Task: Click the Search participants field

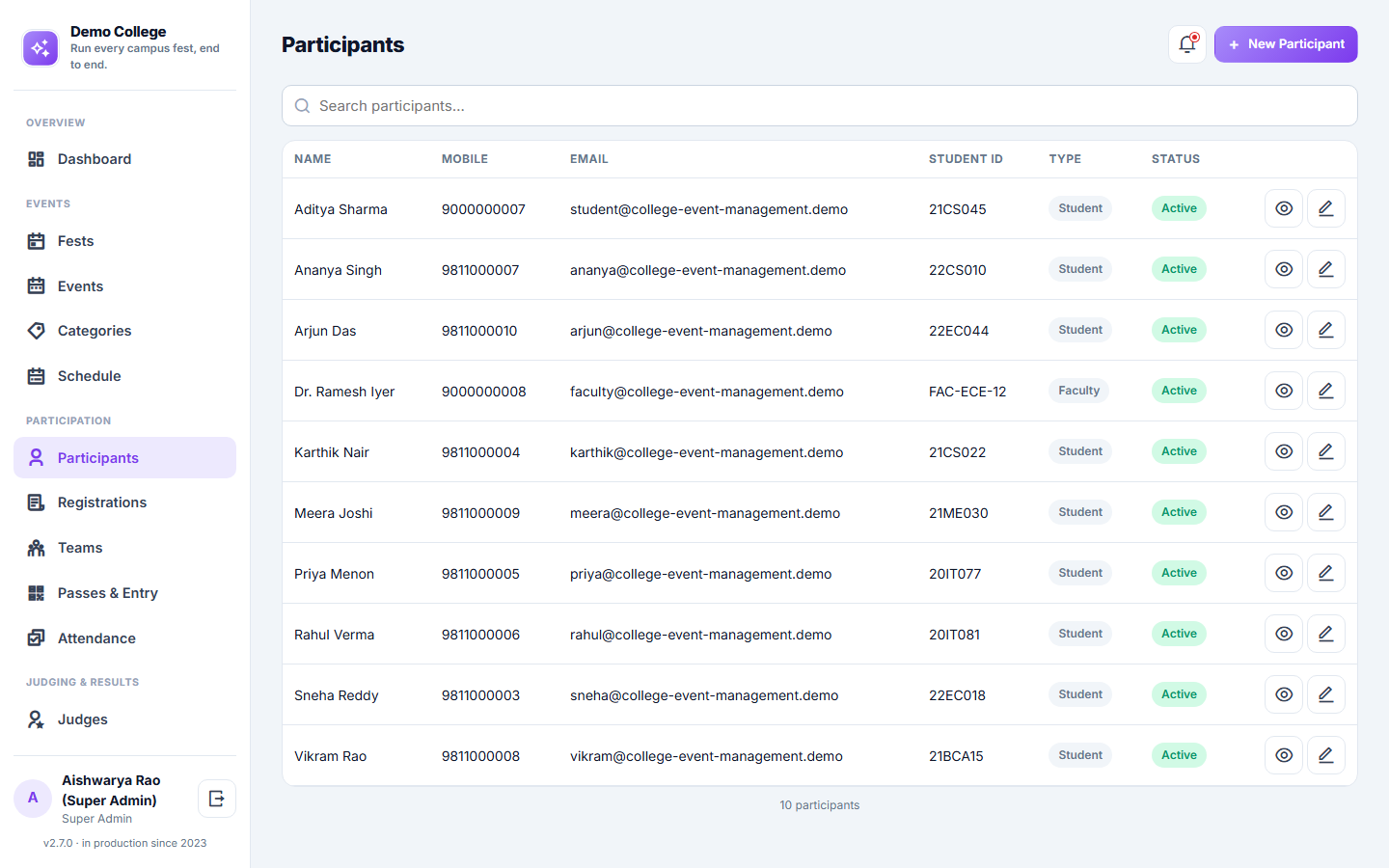Action: pyautogui.click(x=820, y=106)
